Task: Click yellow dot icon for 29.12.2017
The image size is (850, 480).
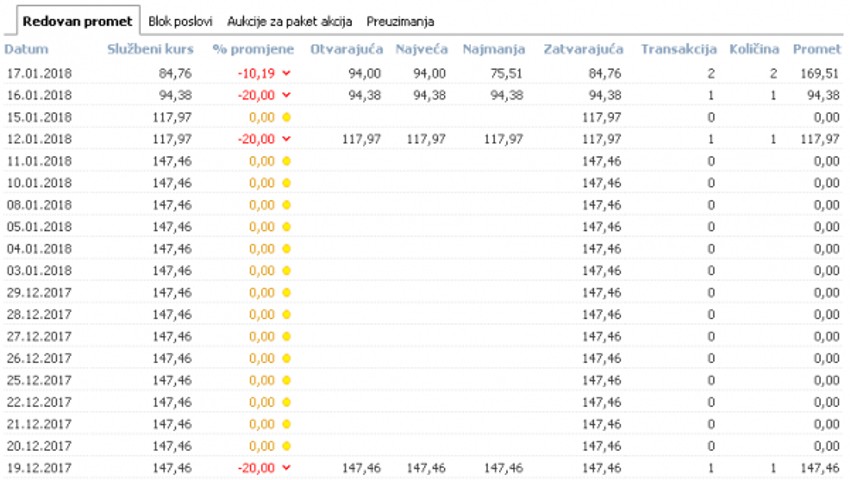Action: [287, 292]
